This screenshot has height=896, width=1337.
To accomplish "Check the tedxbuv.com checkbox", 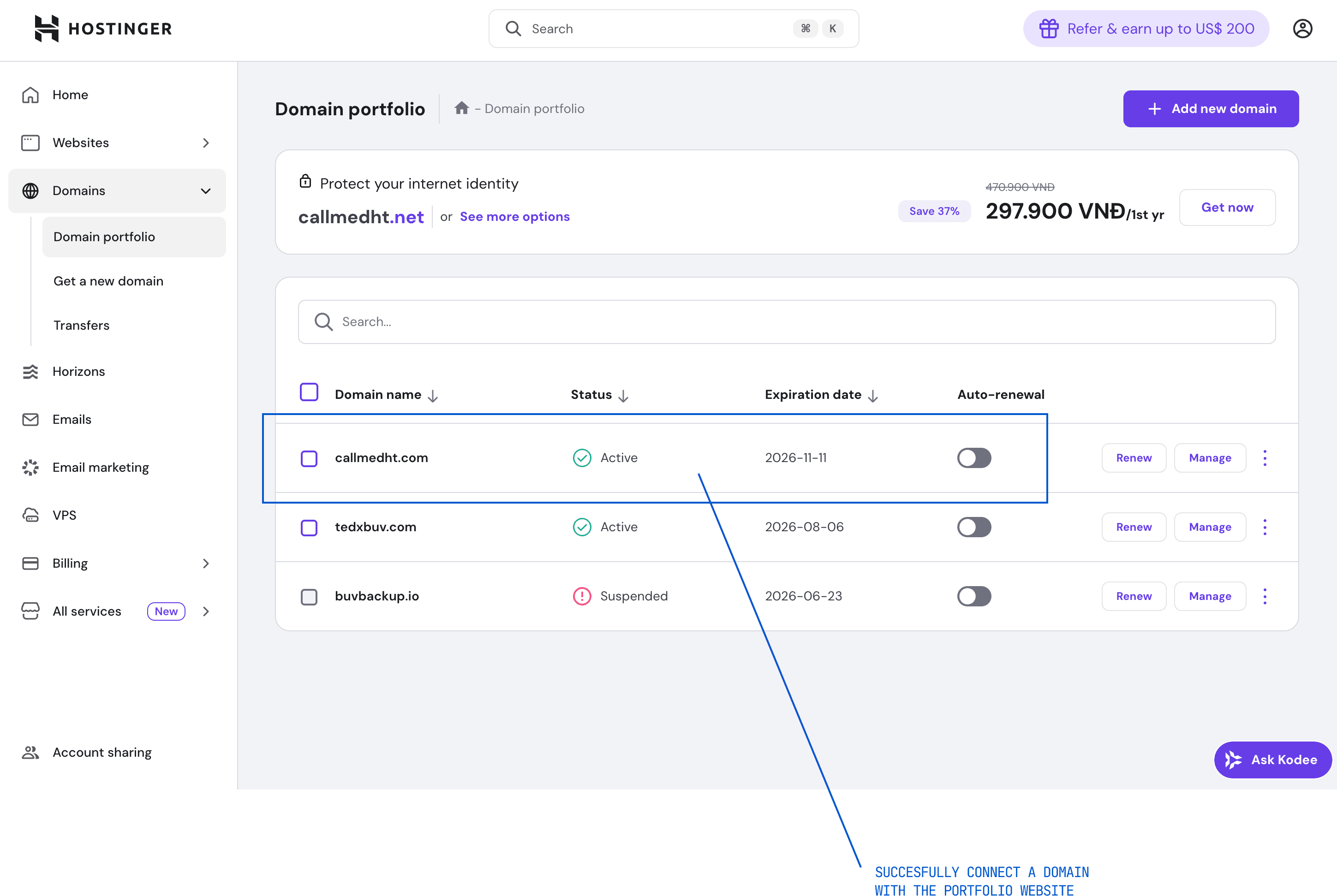I will [x=309, y=527].
